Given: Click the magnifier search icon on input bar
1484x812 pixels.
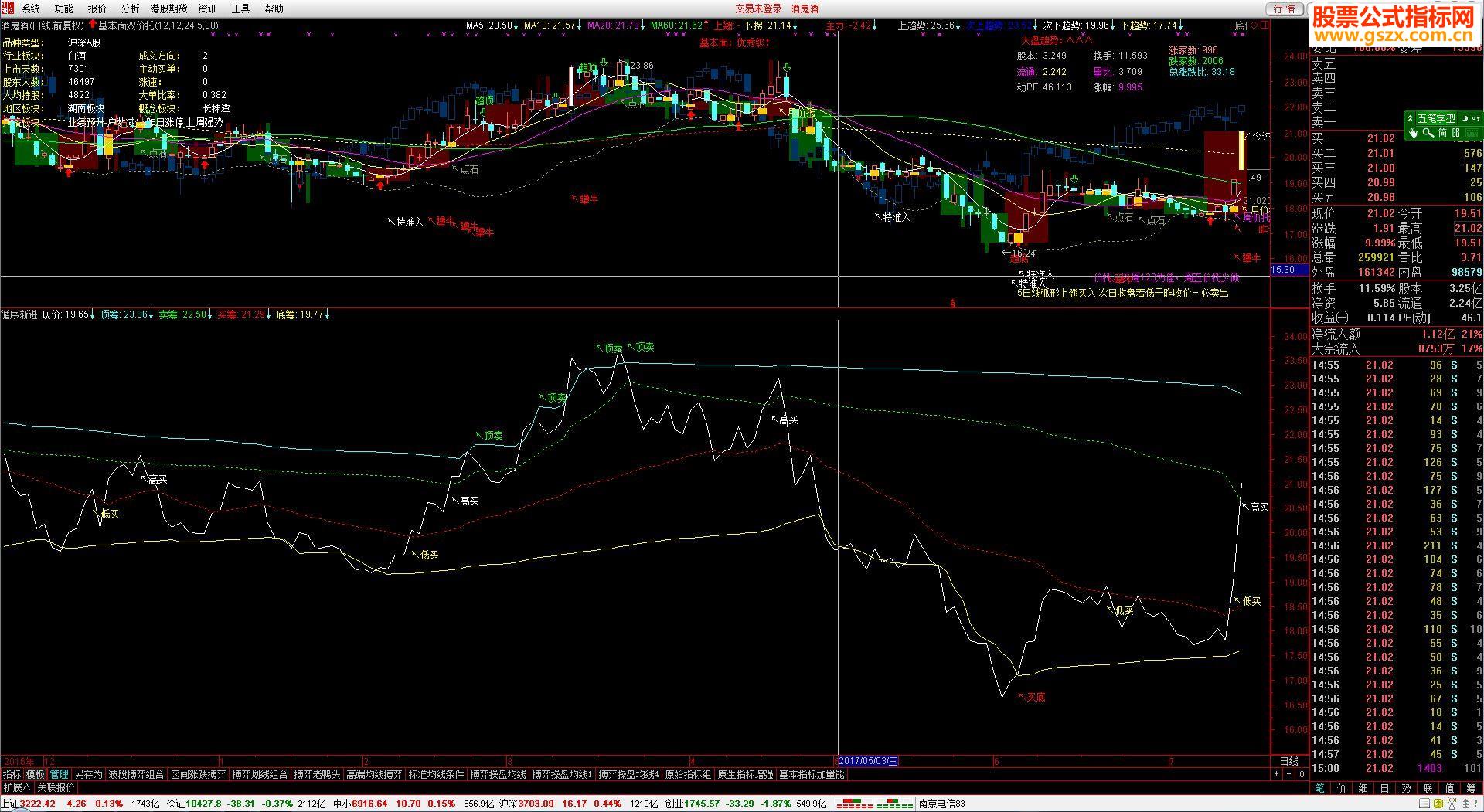Looking at the screenshot, I should (1428, 133).
